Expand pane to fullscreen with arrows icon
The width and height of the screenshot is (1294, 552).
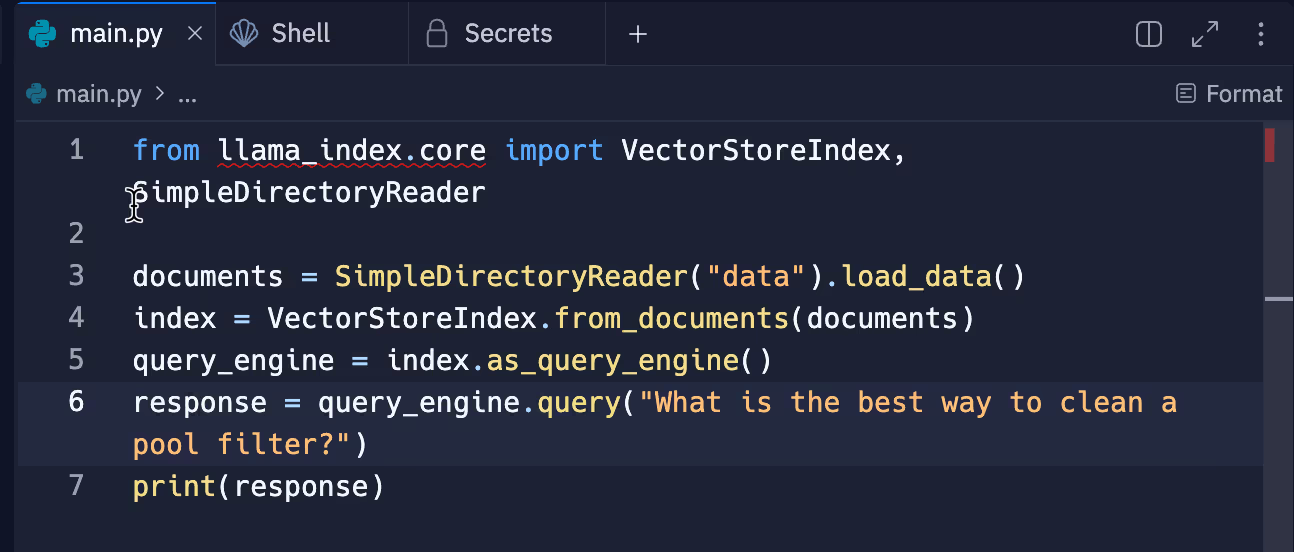[1205, 34]
